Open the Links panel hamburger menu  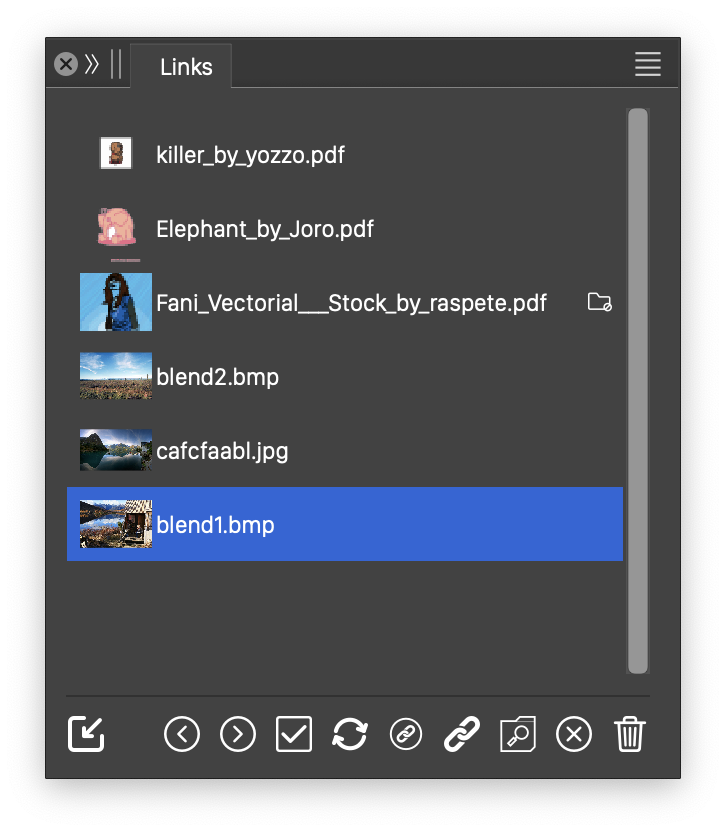pos(648,65)
